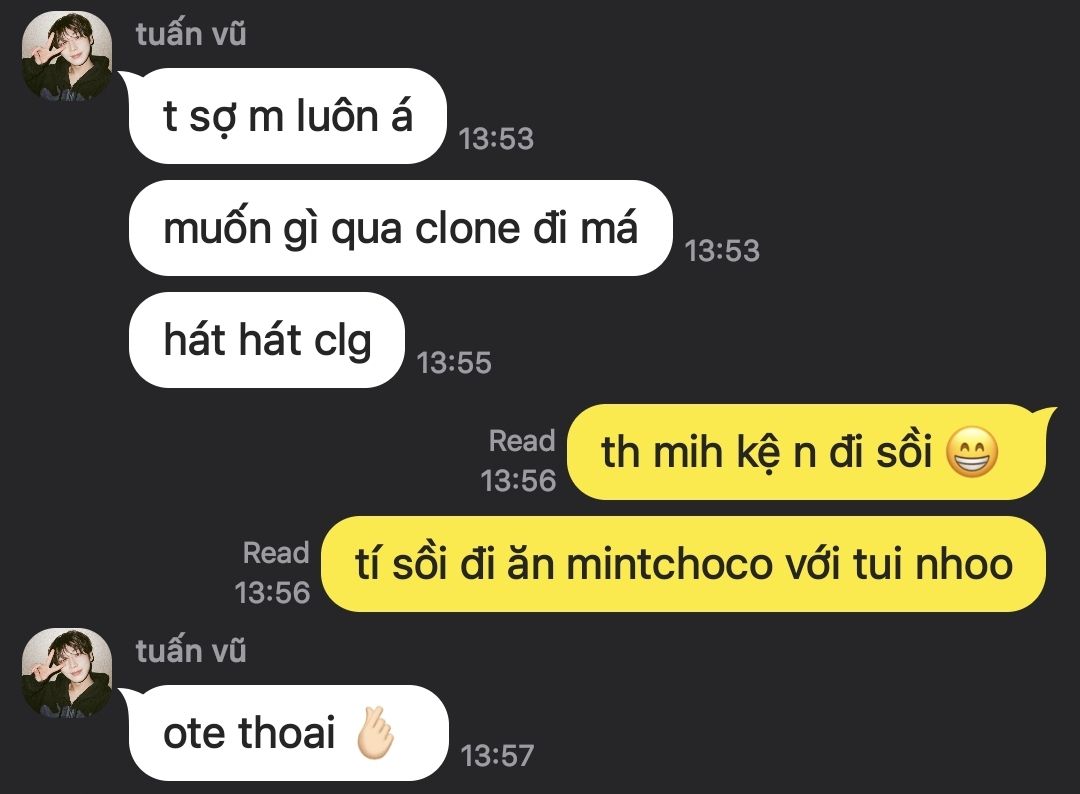Click the finger heart emoji after 'ote thoai'

pos(375,733)
